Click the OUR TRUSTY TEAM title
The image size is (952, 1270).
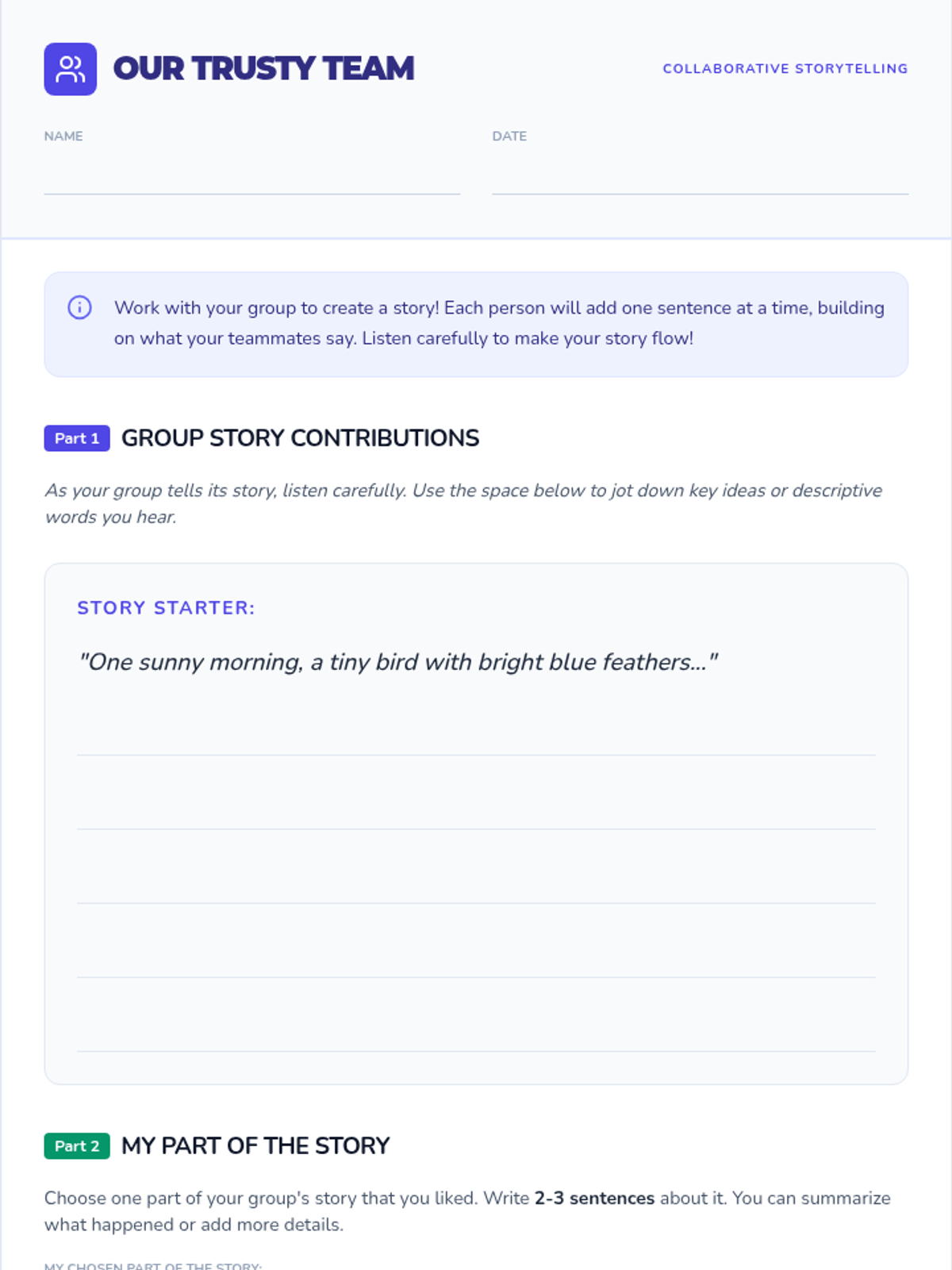click(263, 69)
